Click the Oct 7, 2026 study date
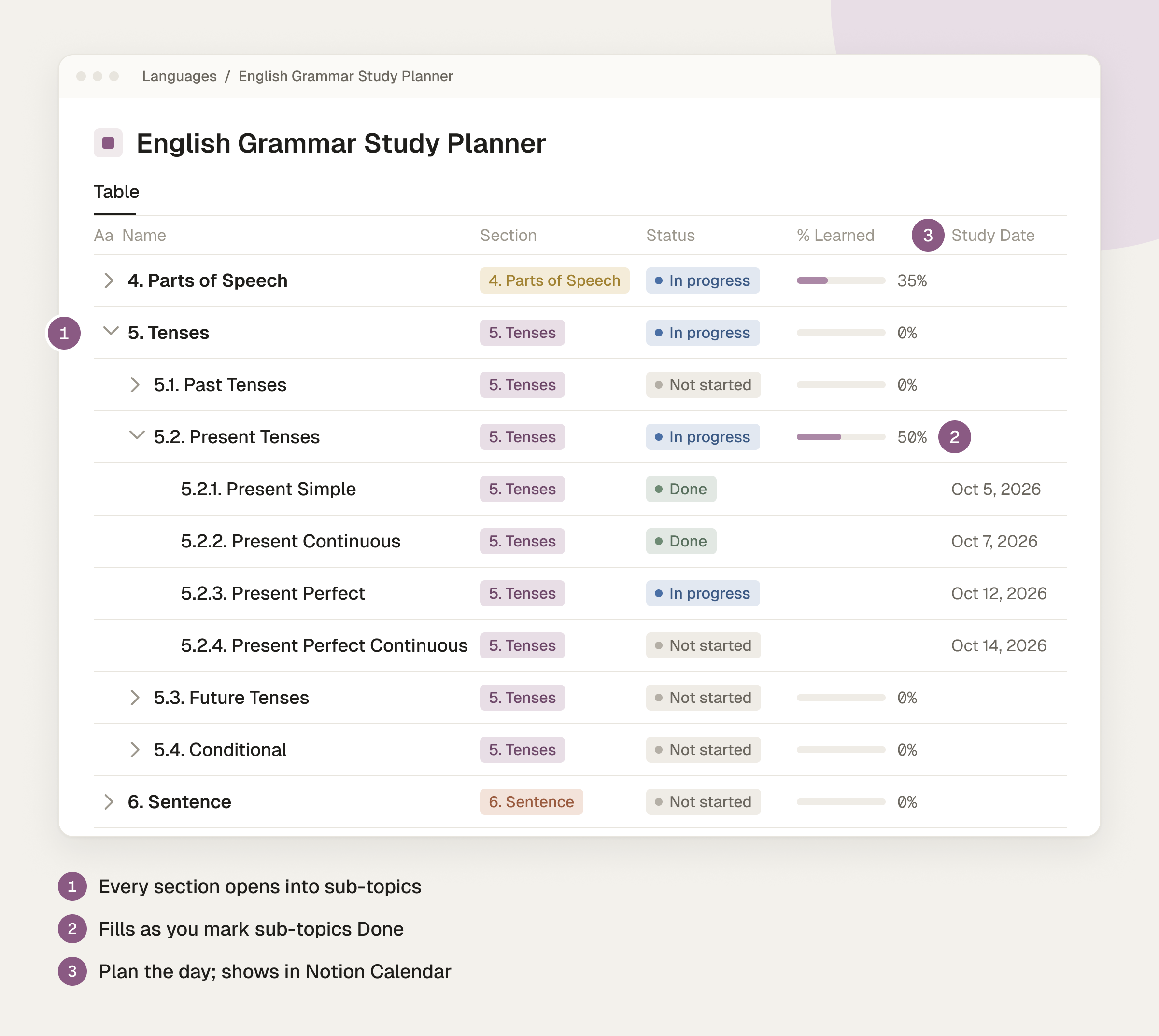Image resolution: width=1159 pixels, height=1036 pixels. 994,541
